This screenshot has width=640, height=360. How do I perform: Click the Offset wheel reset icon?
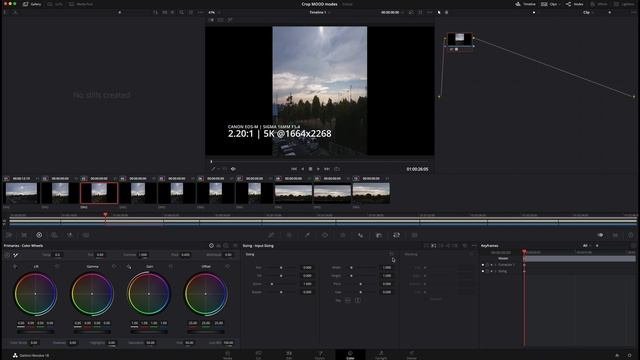pos(228,267)
